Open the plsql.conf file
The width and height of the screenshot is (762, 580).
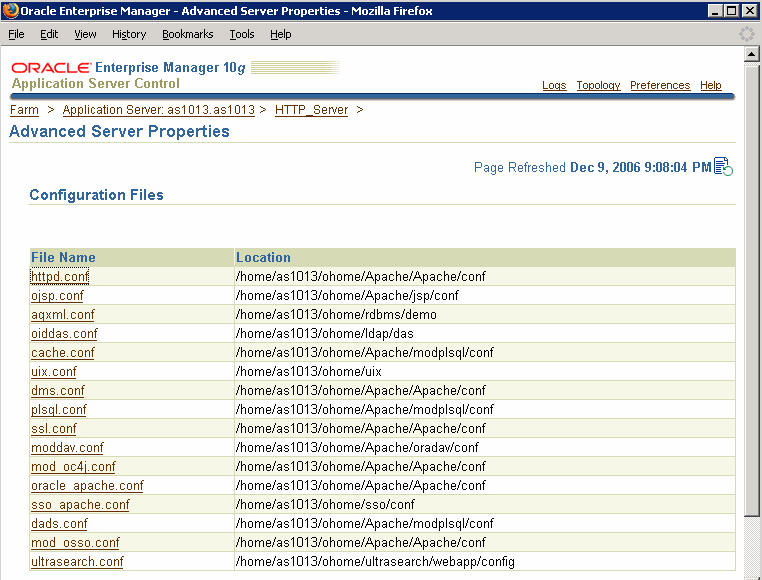click(59, 409)
